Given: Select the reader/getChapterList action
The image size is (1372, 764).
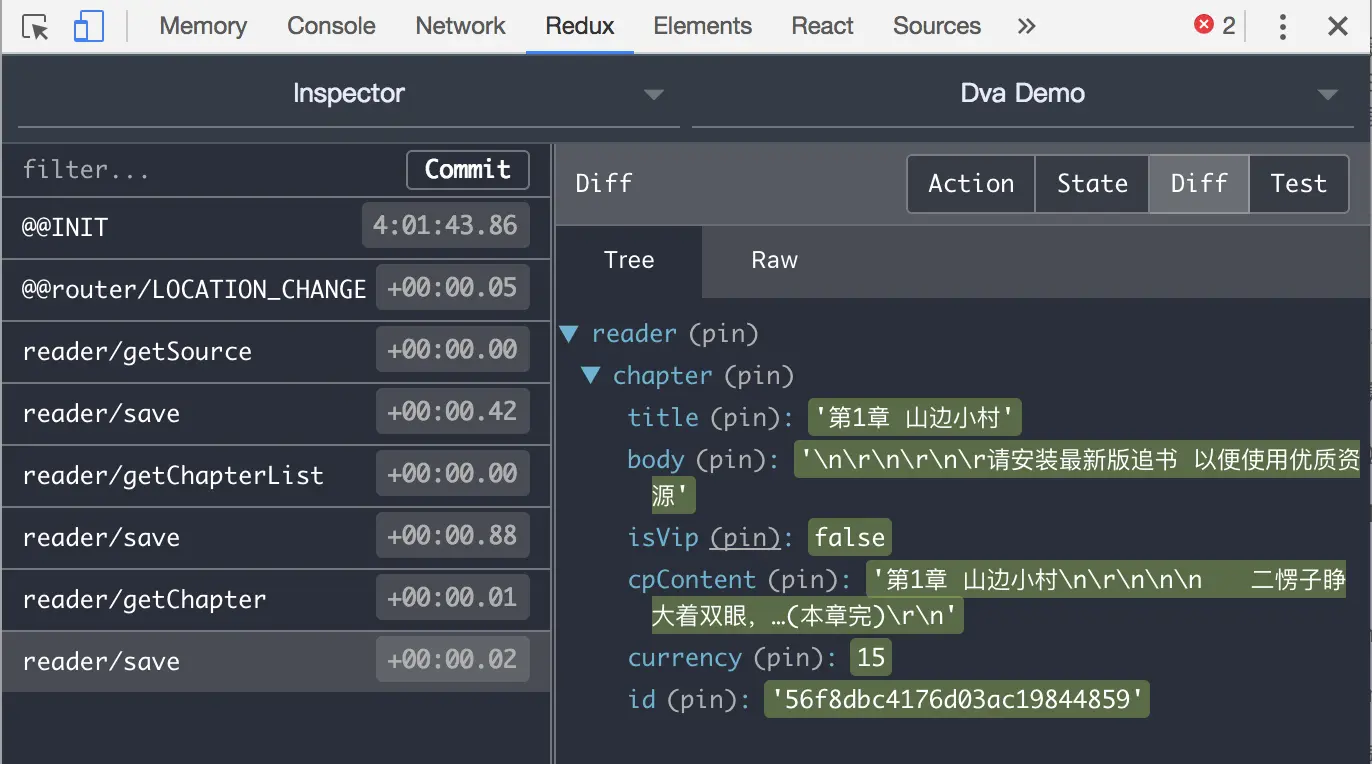Looking at the screenshot, I should pyautogui.click(x=276, y=476).
